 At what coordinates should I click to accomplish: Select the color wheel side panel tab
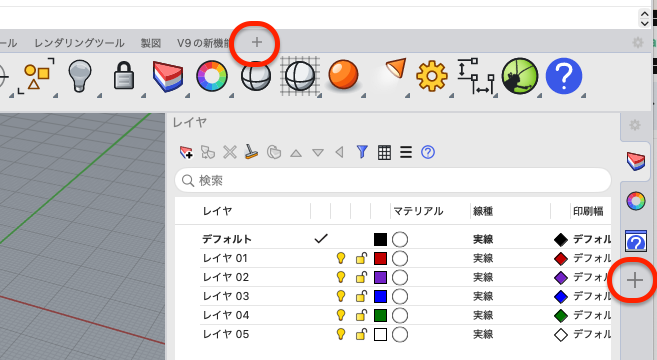point(636,201)
